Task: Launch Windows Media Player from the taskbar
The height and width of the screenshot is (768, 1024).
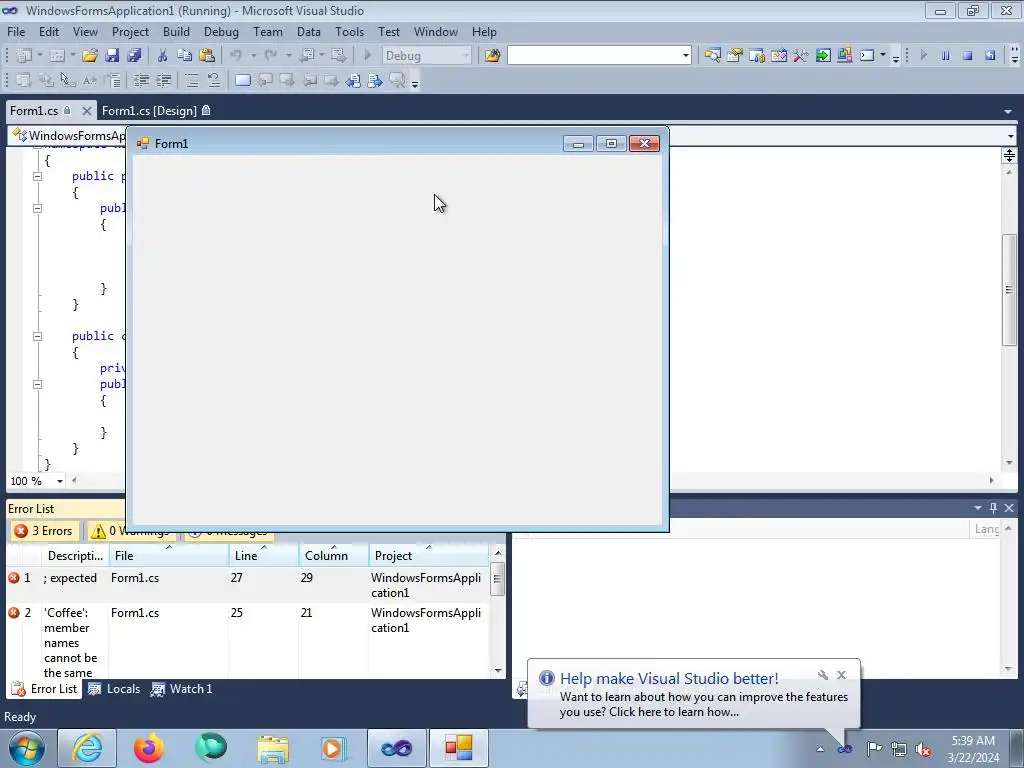Action: [334, 748]
